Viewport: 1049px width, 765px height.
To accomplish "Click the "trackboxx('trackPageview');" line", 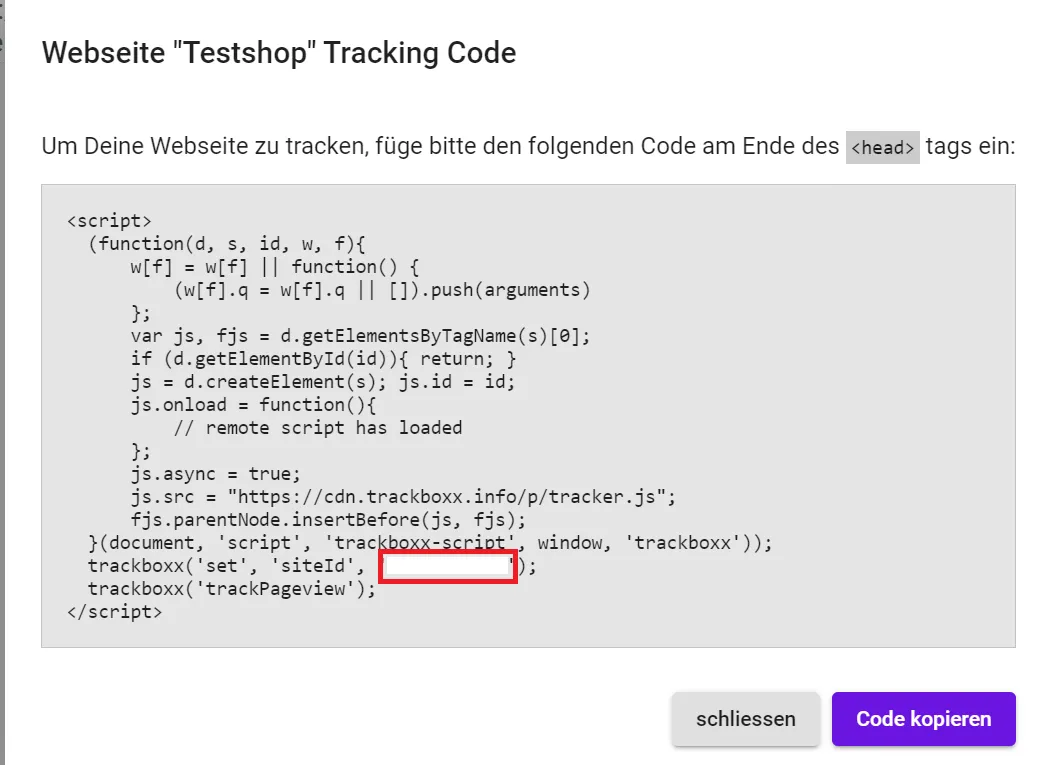I will (232, 589).
